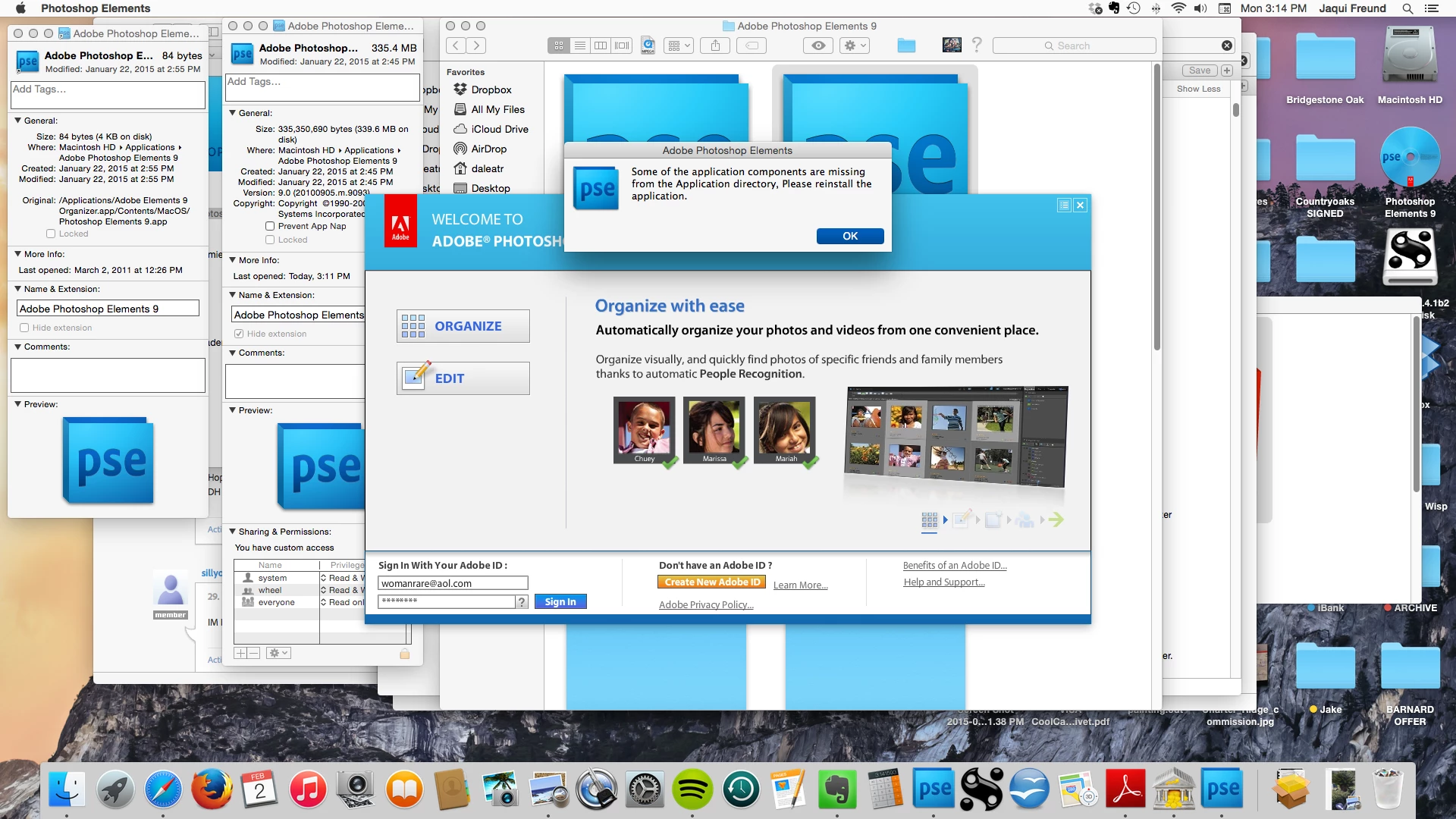Image resolution: width=1456 pixels, height=819 pixels.
Task: Click the password help question mark icon
Action: tap(522, 601)
